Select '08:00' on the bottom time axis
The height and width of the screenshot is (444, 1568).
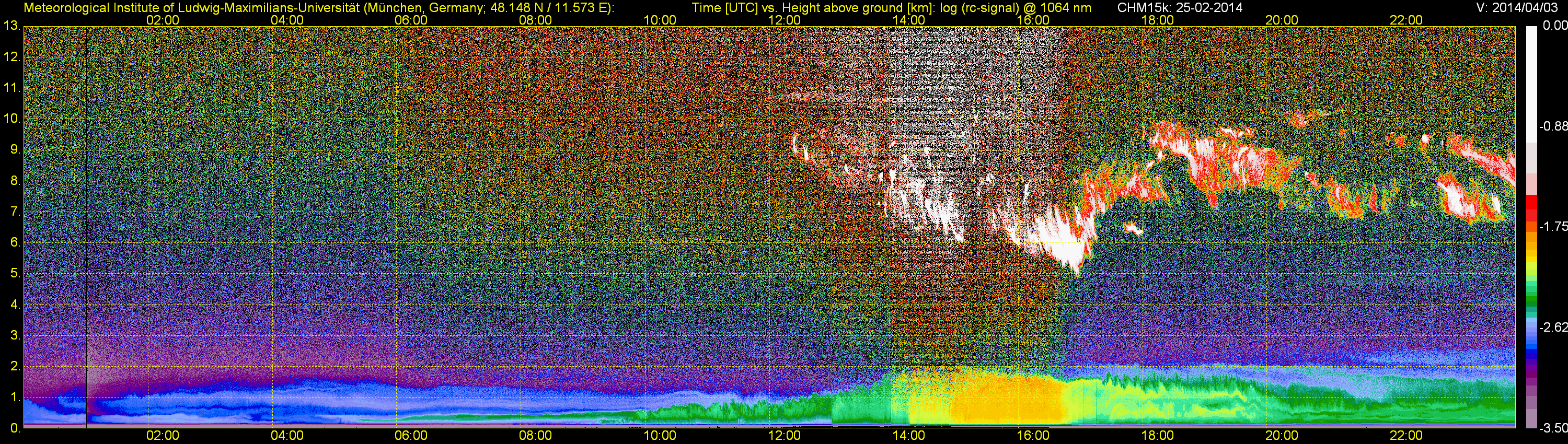click(x=536, y=436)
